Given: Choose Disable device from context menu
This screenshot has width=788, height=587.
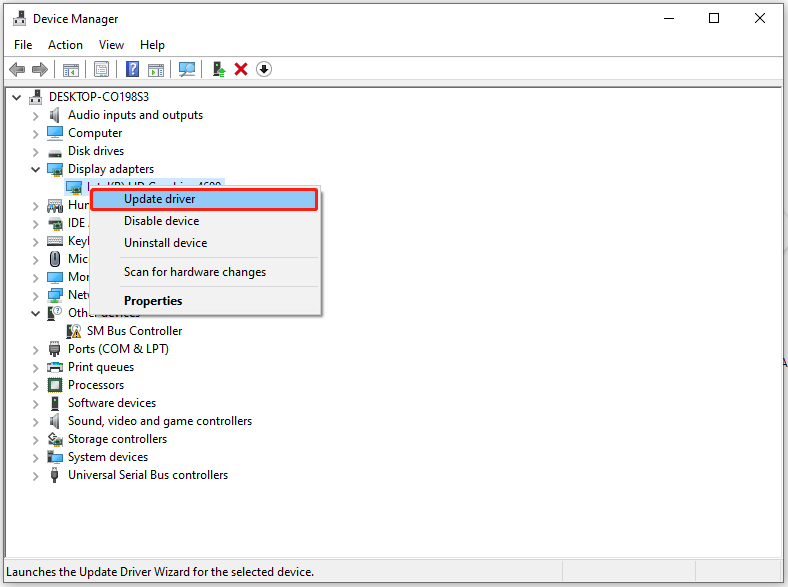Looking at the screenshot, I should coord(206,221).
